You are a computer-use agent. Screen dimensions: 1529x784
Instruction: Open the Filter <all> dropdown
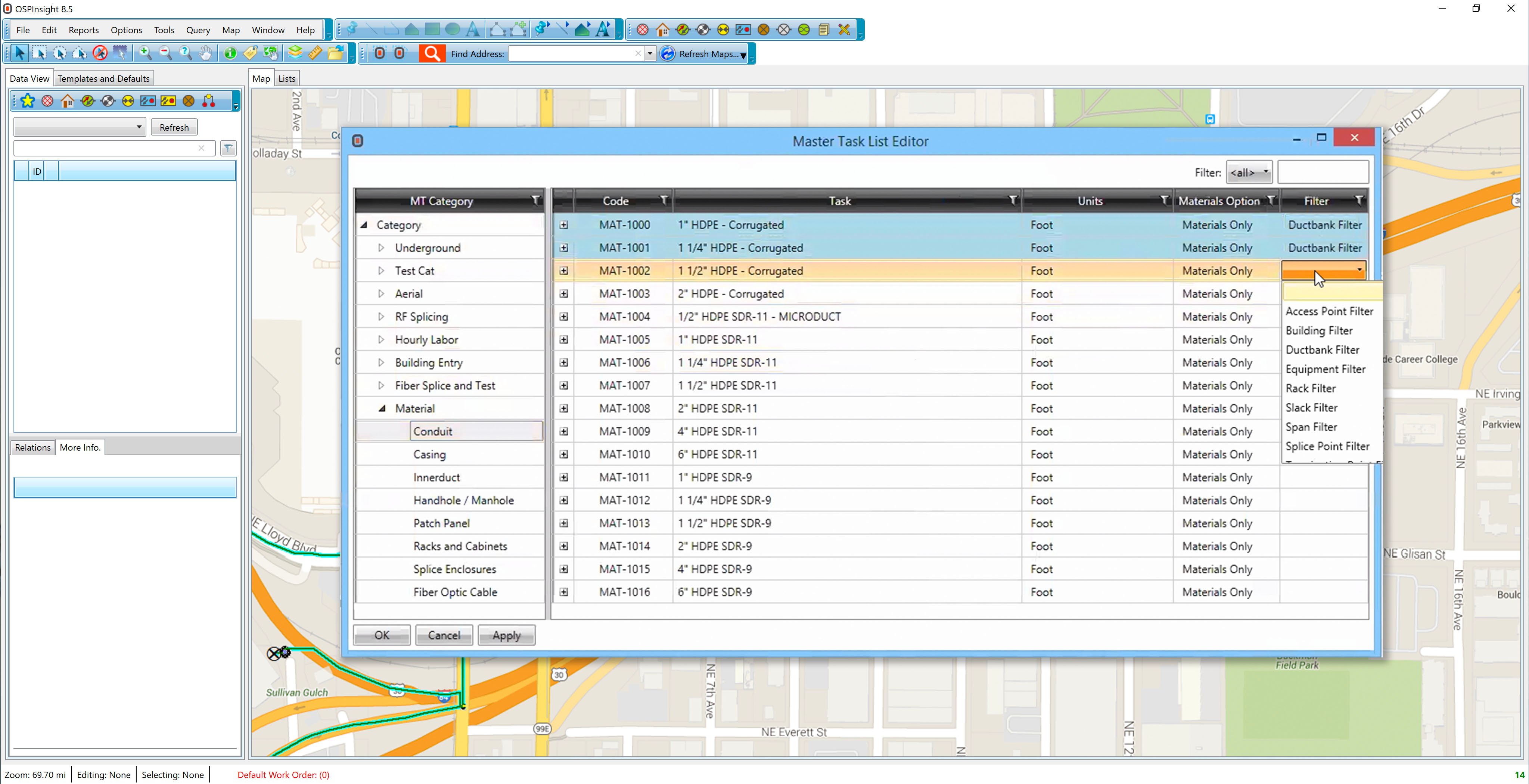1249,172
